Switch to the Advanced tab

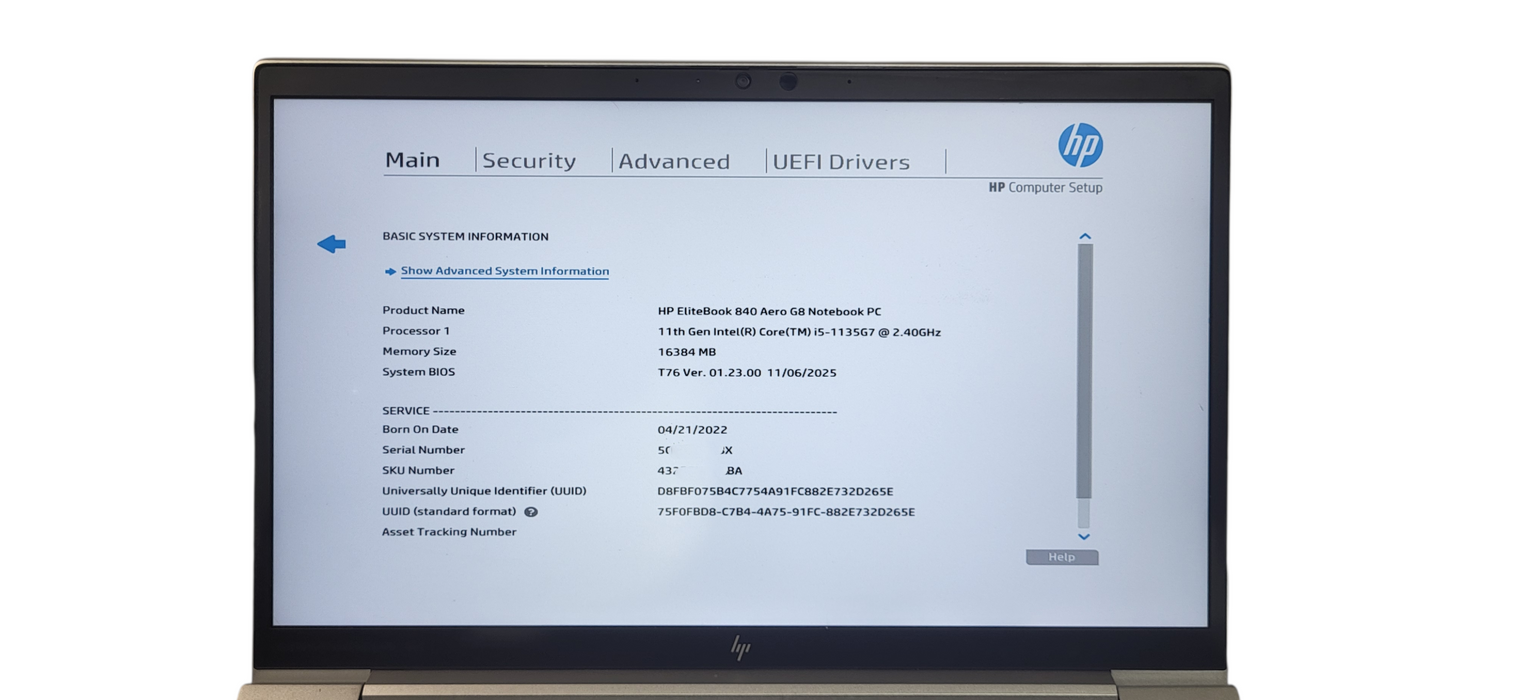[x=674, y=160]
